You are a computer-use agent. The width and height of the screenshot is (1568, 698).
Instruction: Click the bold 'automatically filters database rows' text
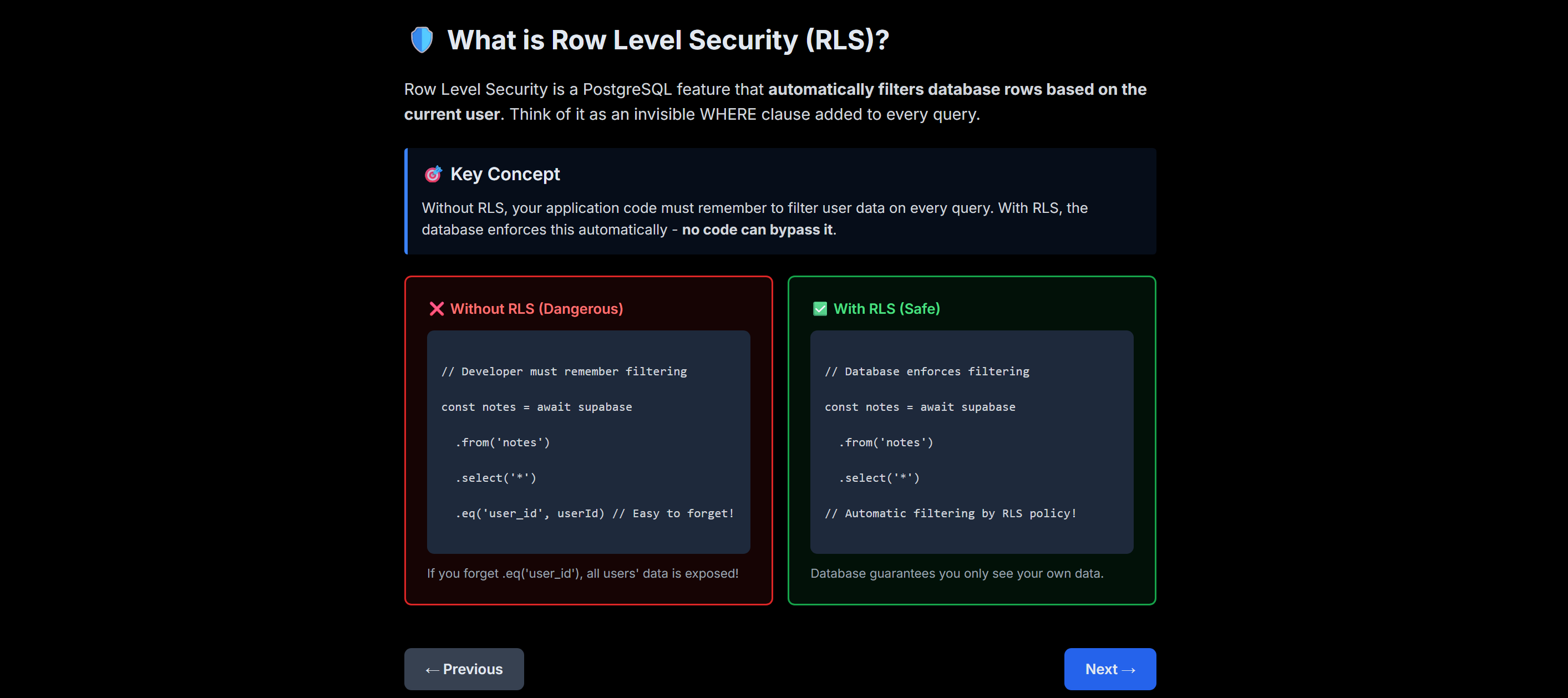(905, 89)
